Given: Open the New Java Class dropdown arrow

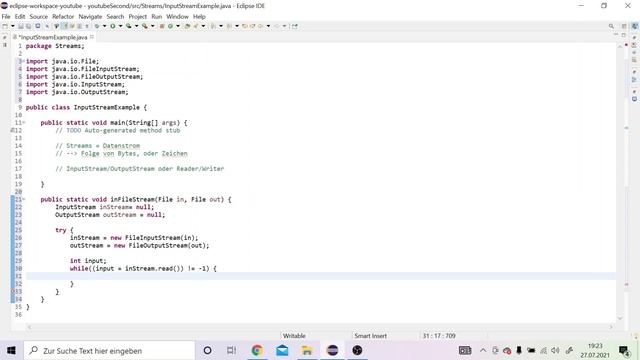Looking at the screenshot, I should (178, 26).
